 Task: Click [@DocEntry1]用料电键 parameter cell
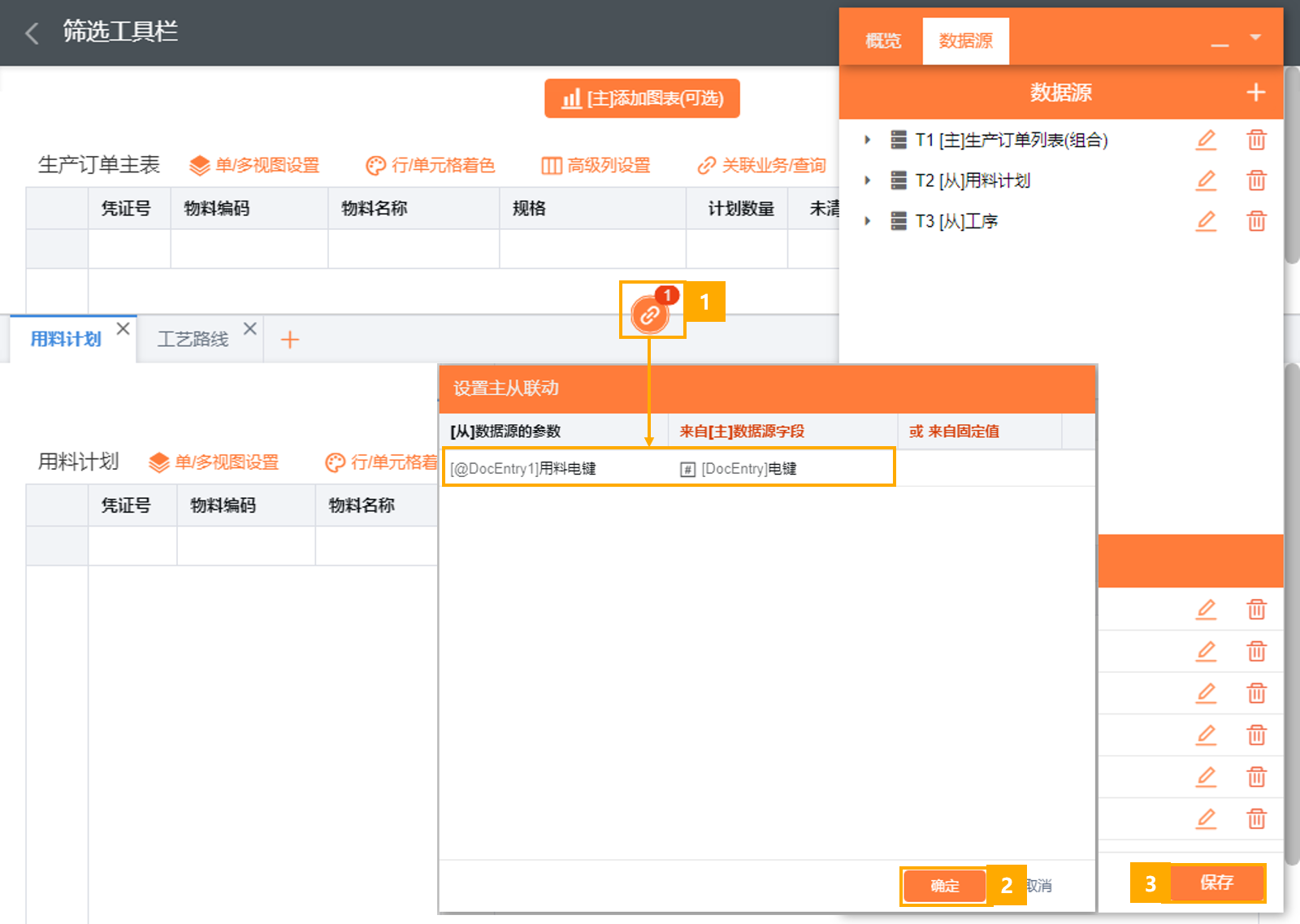556,469
